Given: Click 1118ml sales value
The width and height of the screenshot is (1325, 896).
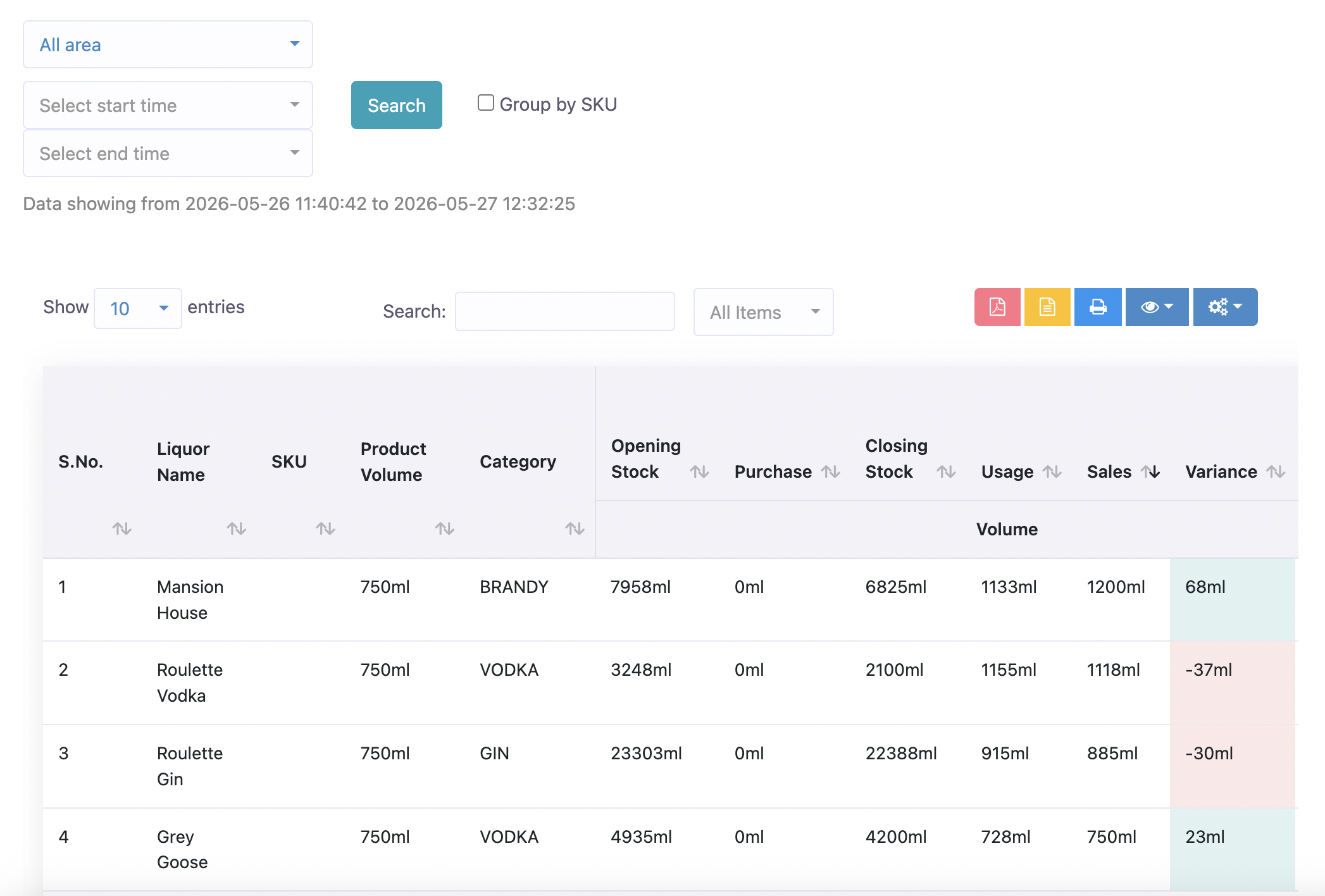Looking at the screenshot, I should (x=1114, y=670).
